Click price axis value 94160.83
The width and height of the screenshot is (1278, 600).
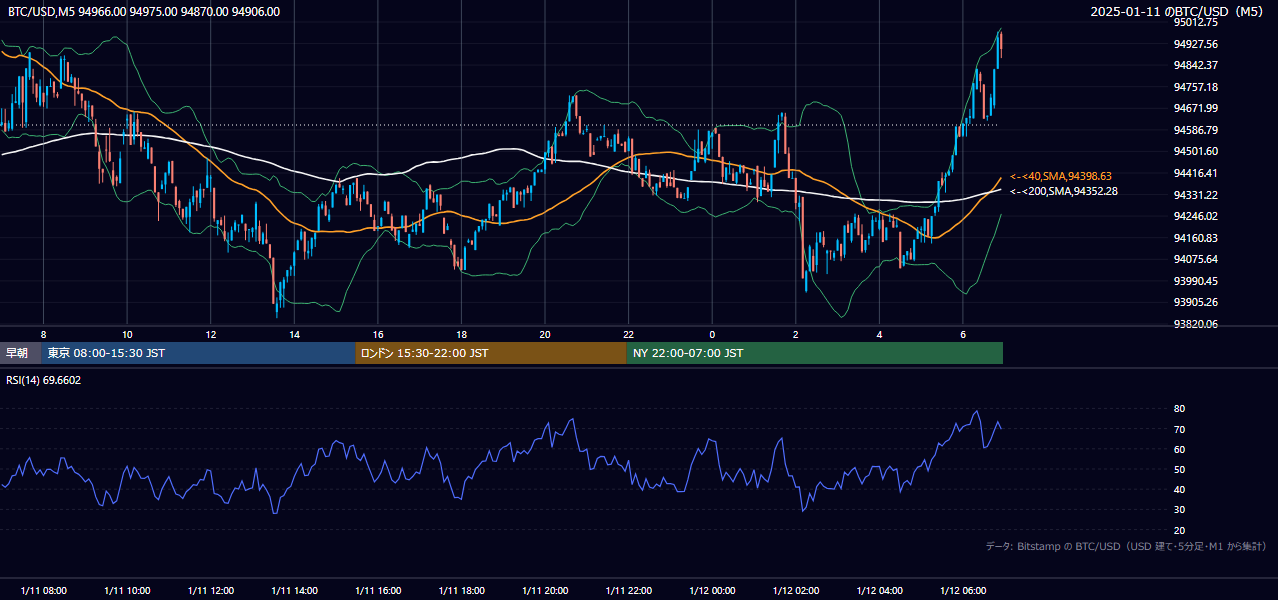[1196, 238]
